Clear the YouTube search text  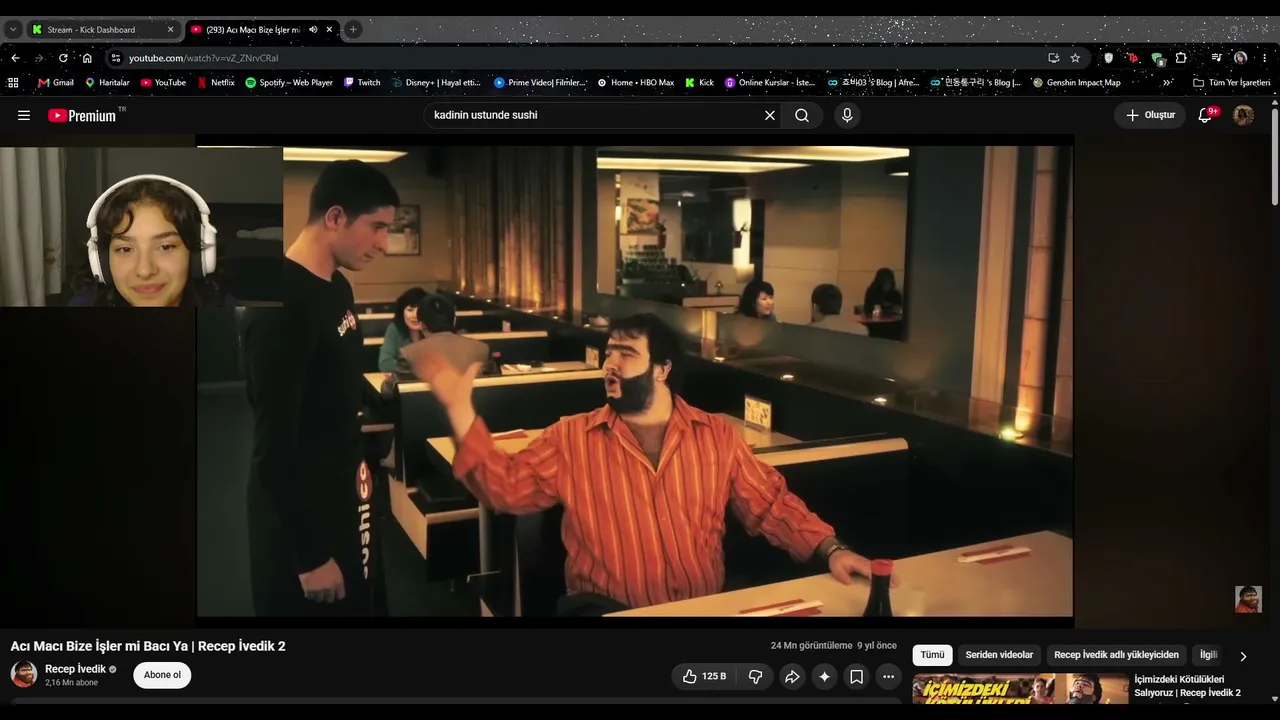pyautogui.click(x=770, y=115)
